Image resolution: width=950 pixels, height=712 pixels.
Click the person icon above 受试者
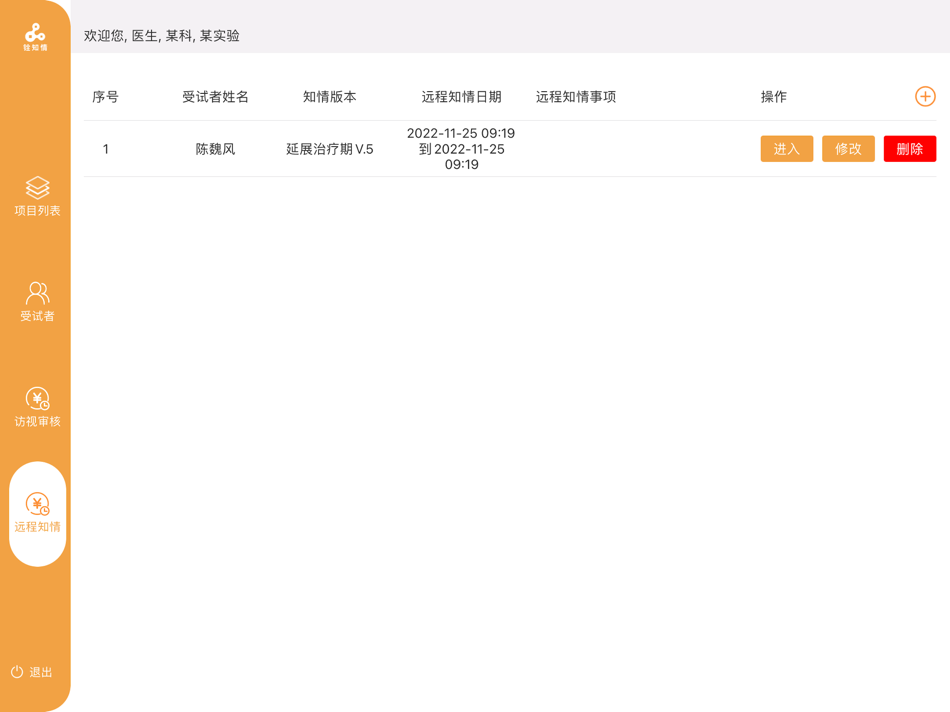click(x=37, y=289)
